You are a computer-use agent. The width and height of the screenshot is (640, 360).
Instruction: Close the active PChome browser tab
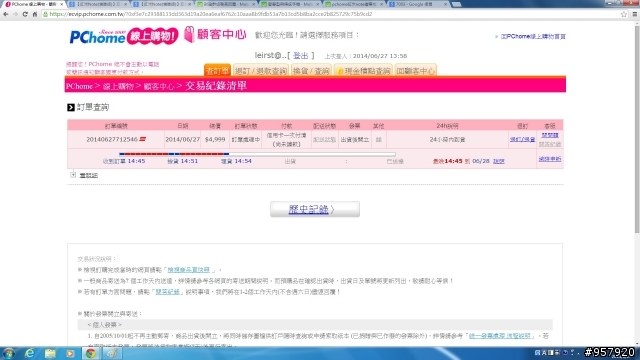[62, 4]
